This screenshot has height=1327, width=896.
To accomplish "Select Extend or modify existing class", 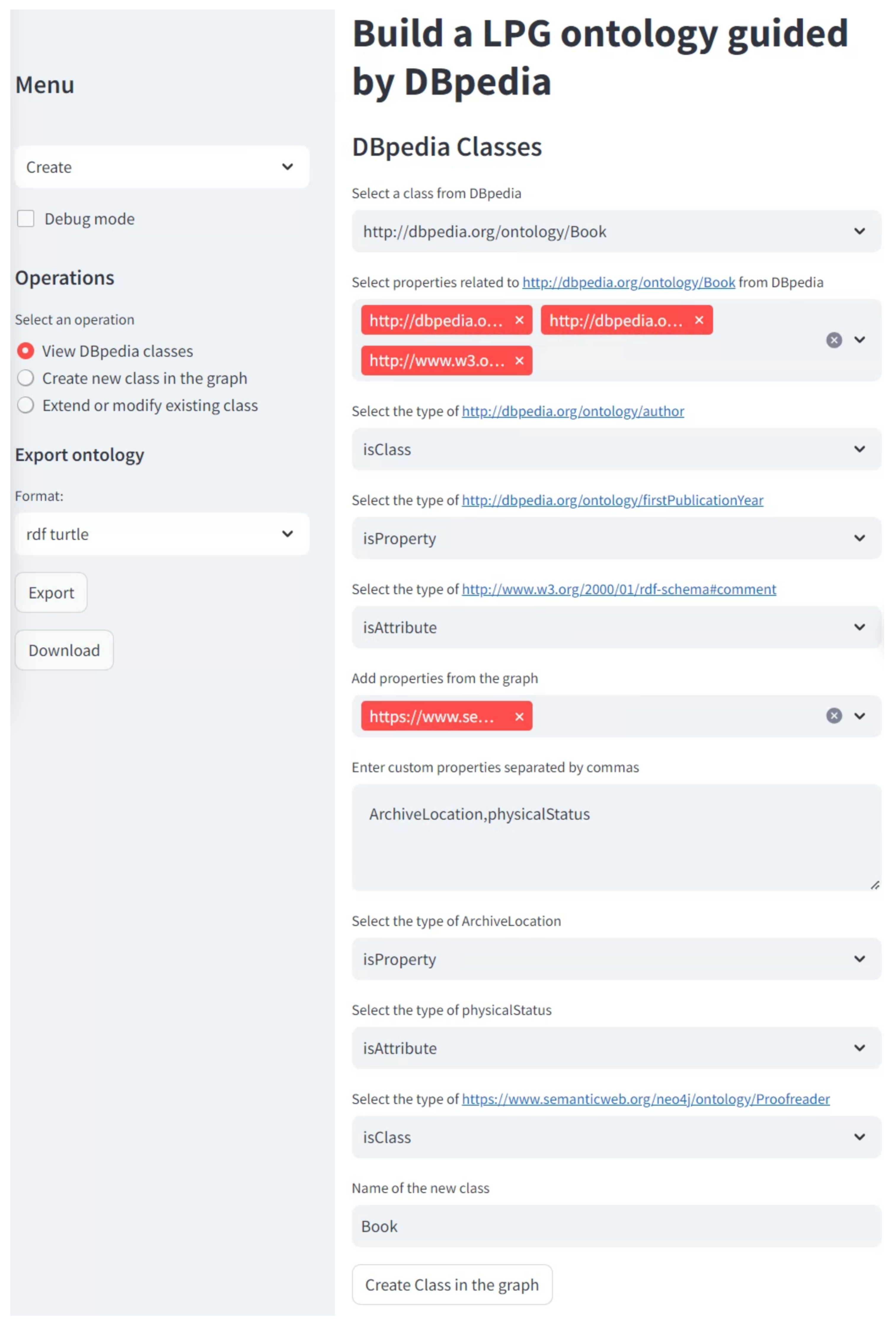I will tap(26, 405).
